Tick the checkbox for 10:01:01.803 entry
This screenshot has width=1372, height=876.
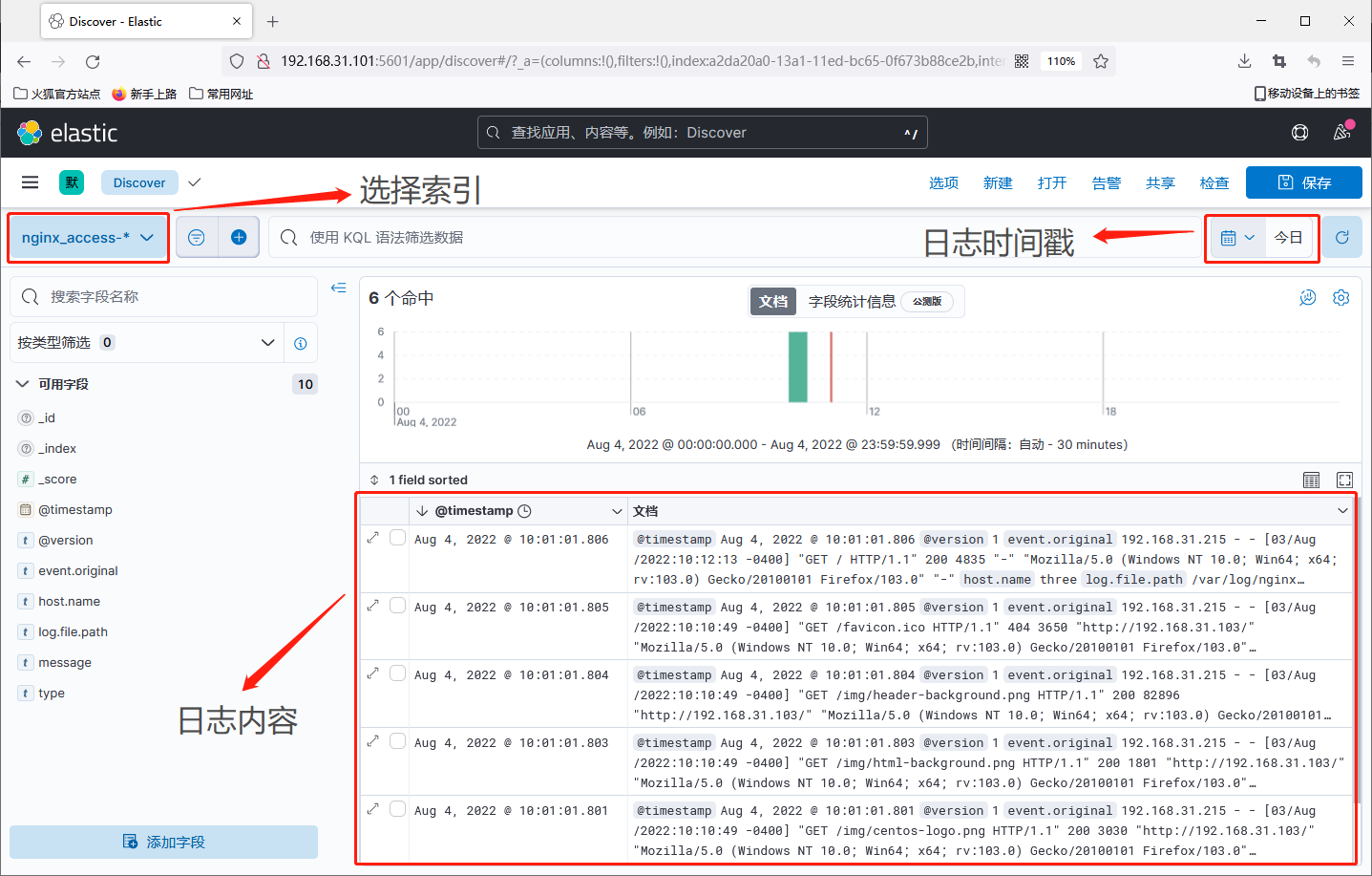pyautogui.click(x=398, y=741)
